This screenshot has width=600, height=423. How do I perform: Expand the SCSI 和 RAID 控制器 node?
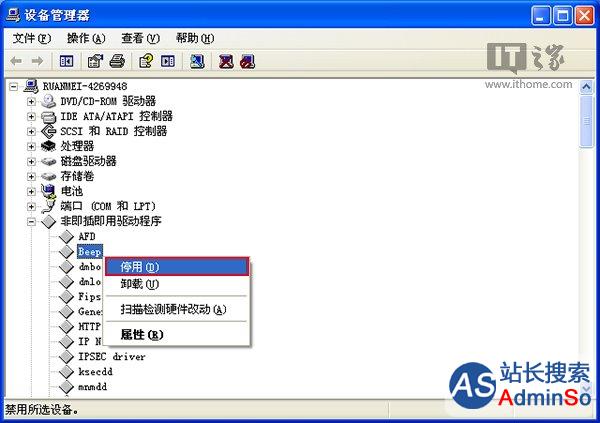pos(31,132)
